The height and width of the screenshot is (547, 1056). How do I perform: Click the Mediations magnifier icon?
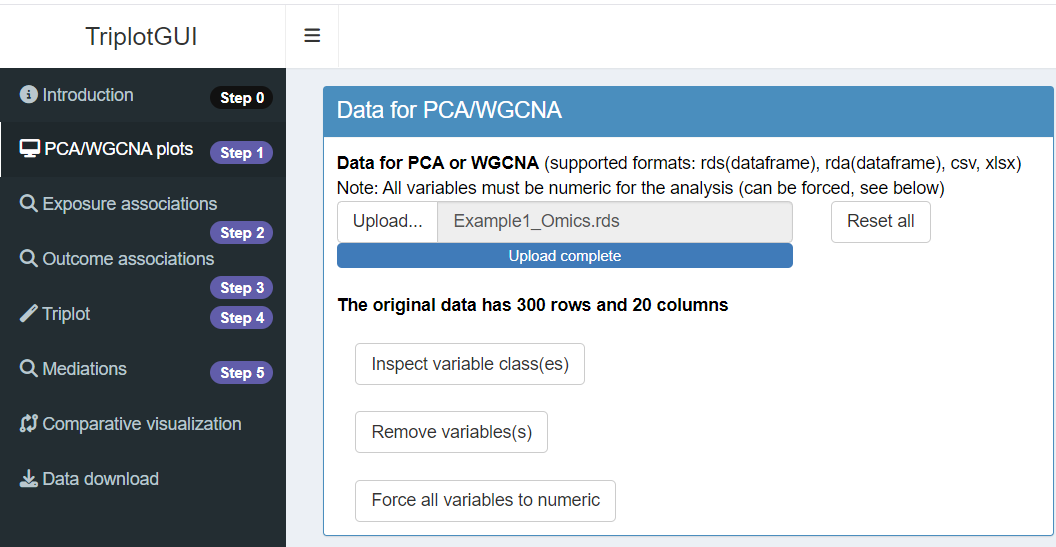tap(29, 369)
